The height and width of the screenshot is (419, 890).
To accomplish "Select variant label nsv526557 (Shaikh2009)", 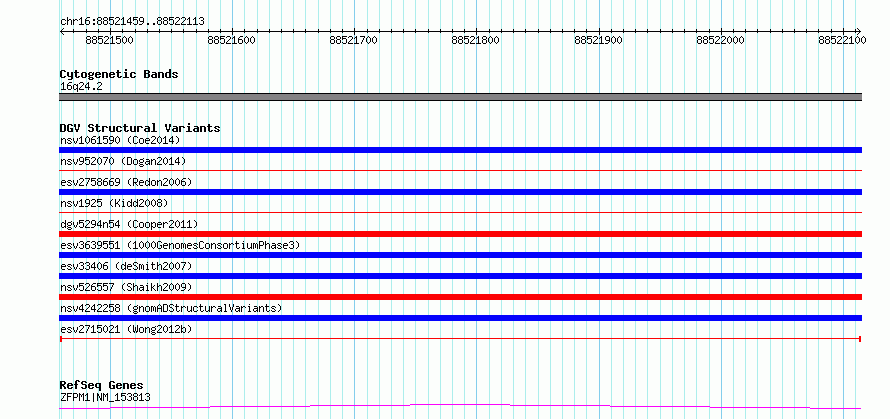I will coord(126,287).
